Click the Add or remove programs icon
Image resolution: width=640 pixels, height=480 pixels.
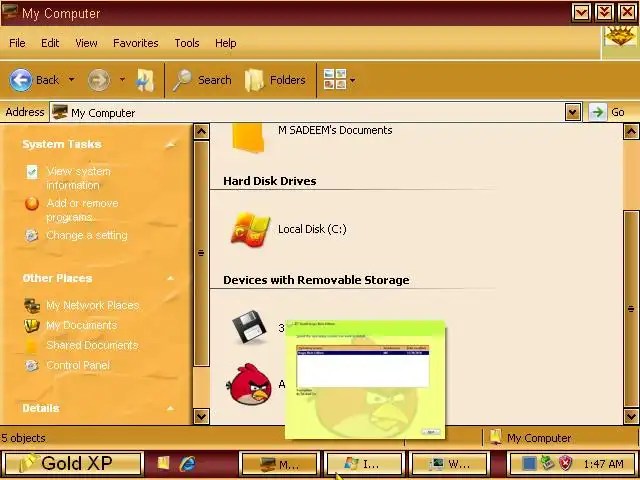click(32, 203)
